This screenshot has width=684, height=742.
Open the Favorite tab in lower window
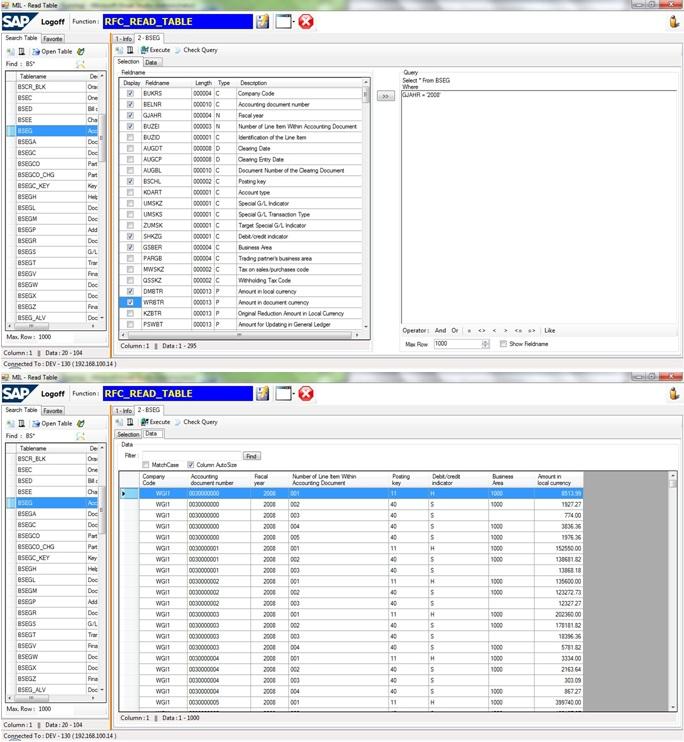53,411
